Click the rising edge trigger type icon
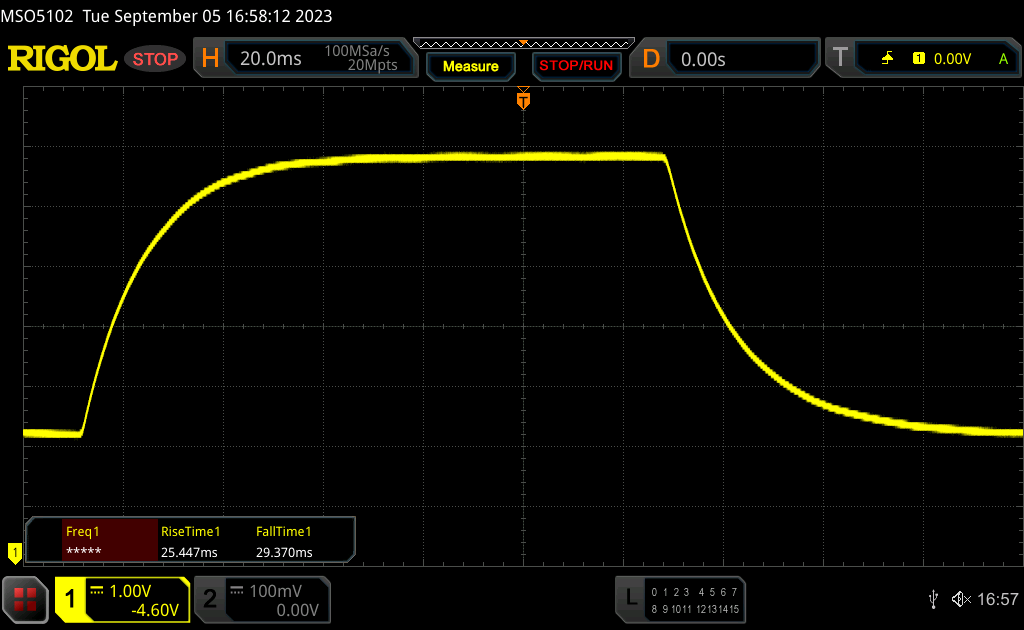 point(887,59)
